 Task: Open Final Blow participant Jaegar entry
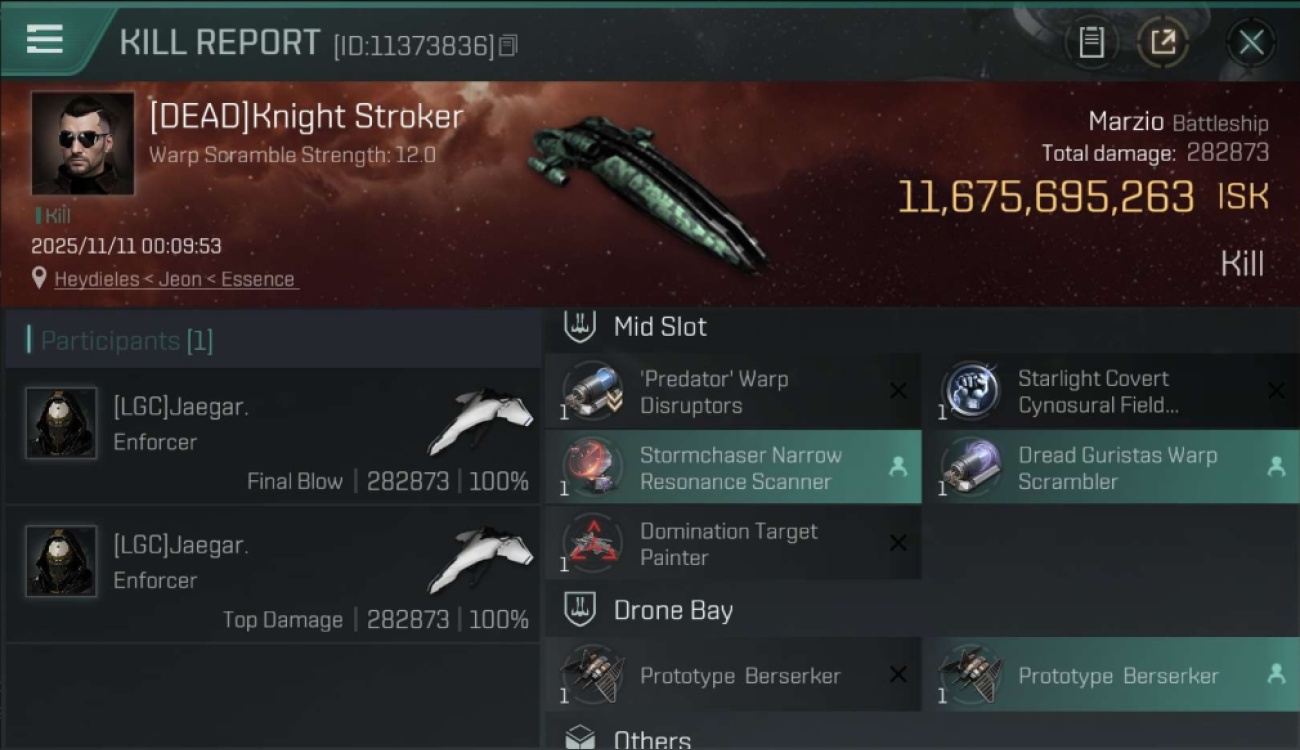pos(273,436)
